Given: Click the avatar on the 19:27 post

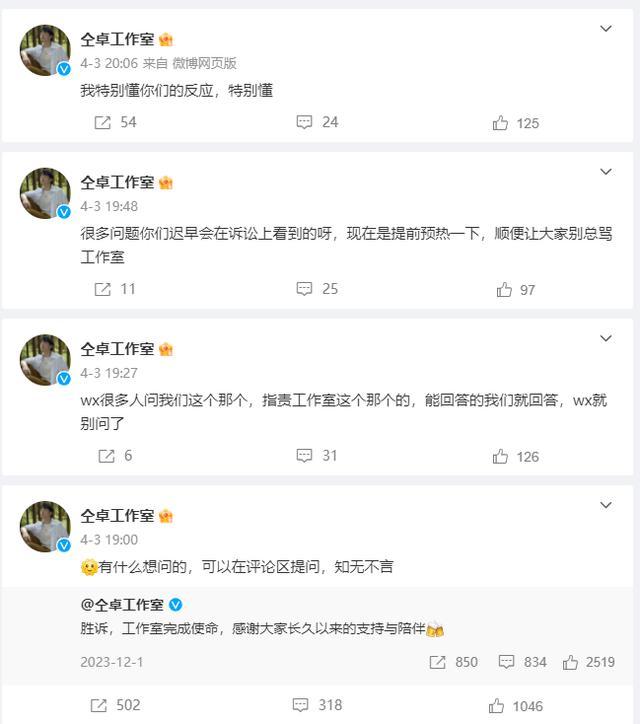Looking at the screenshot, I should [45, 360].
